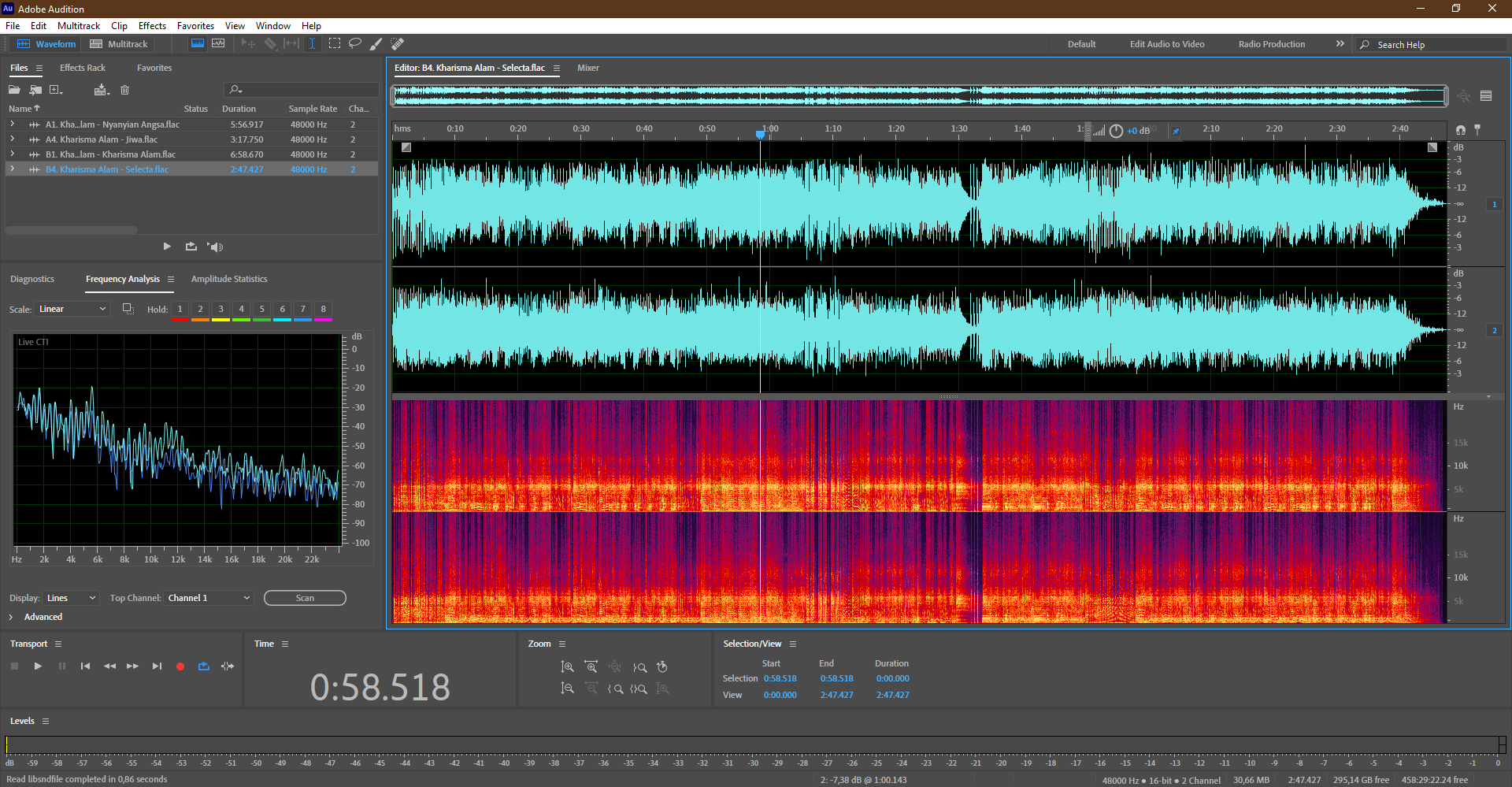Viewport: 1512px width, 787px height.
Task: Switch to the Effects Rack tab
Action: pyautogui.click(x=83, y=68)
